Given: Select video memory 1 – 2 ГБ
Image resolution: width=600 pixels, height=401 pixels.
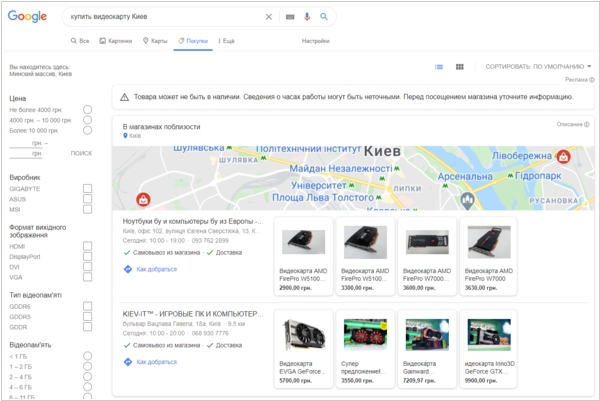Looking at the screenshot, I should coord(88,366).
